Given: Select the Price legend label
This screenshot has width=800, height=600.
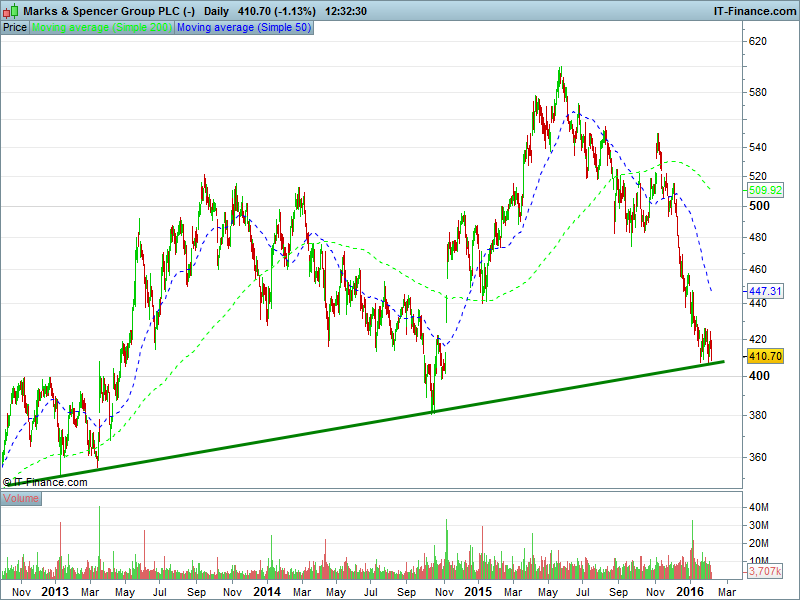Looking at the screenshot, I should pyautogui.click(x=15, y=28).
